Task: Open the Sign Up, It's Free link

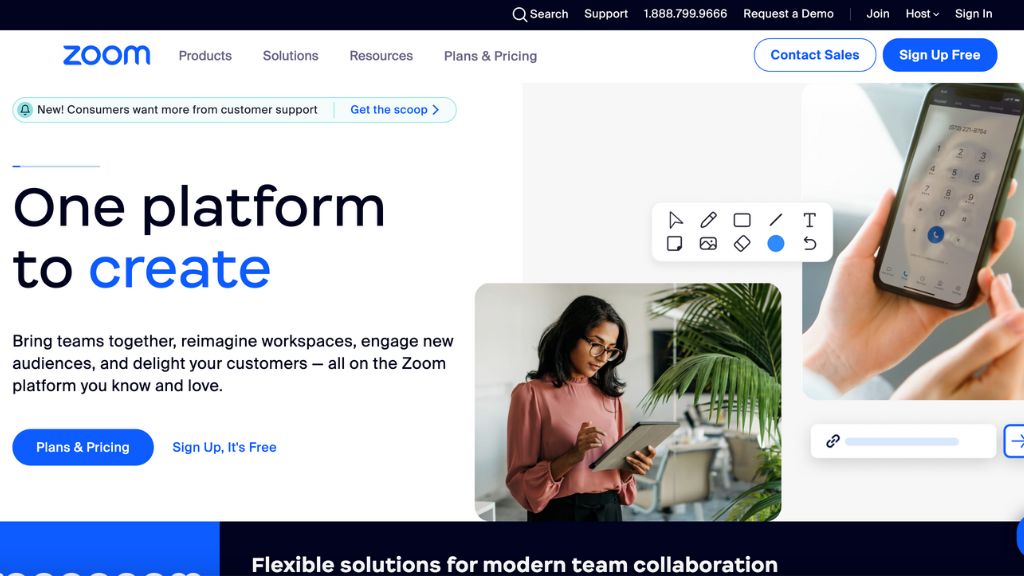Action: (224, 447)
